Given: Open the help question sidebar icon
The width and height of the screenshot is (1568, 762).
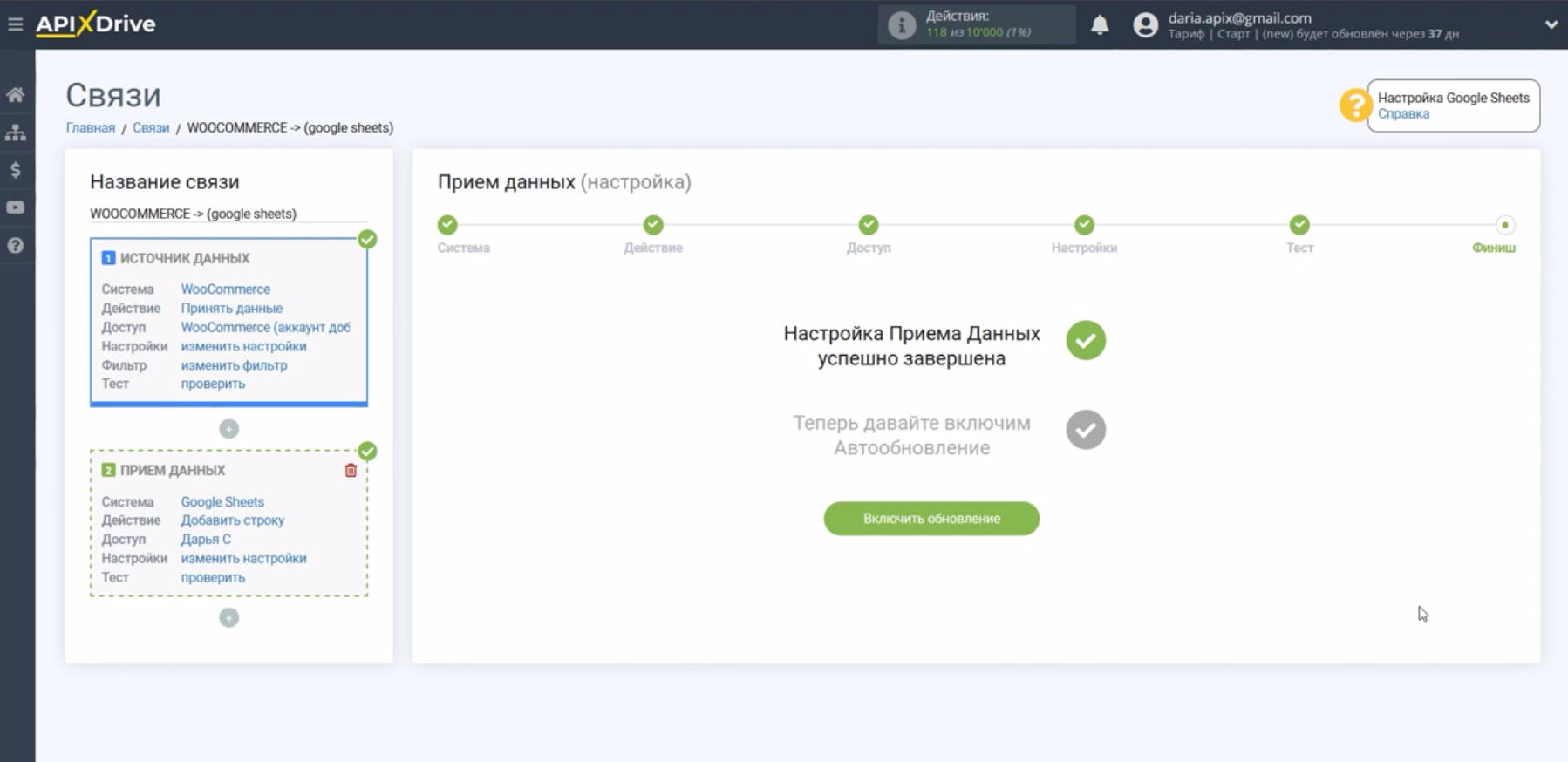Looking at the screenshot, I should pyautogui.click(x=16, y=245).
